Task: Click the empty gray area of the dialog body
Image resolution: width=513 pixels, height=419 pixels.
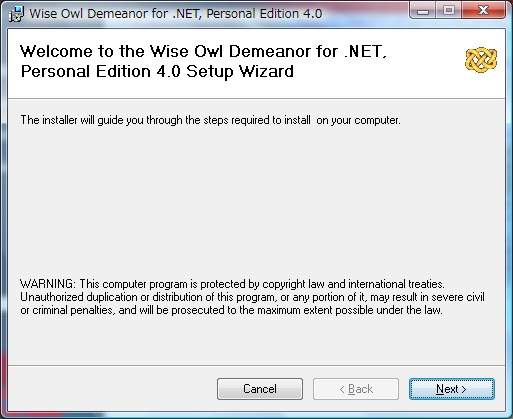Action: click(256, 200)
